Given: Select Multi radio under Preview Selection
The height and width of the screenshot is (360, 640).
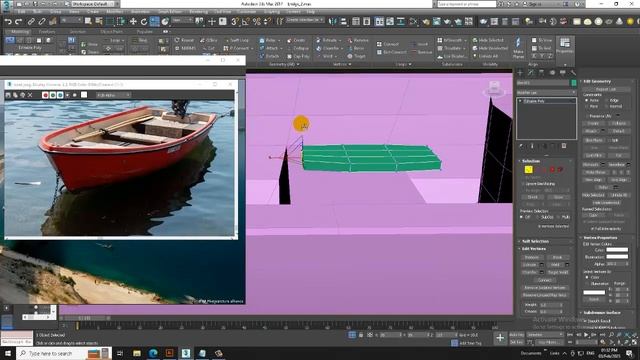Looking at the screenshot, I should [x=558, y=217].
